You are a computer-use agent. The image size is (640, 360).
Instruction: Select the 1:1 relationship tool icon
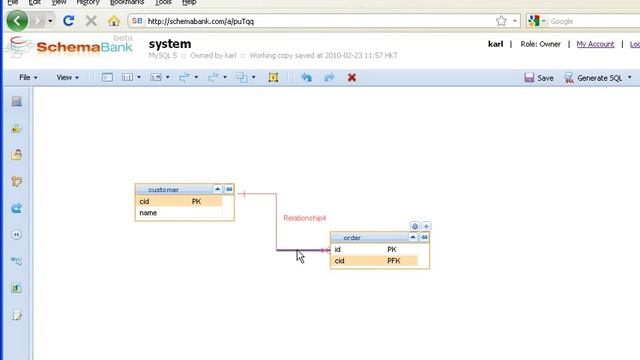point(127,77)
